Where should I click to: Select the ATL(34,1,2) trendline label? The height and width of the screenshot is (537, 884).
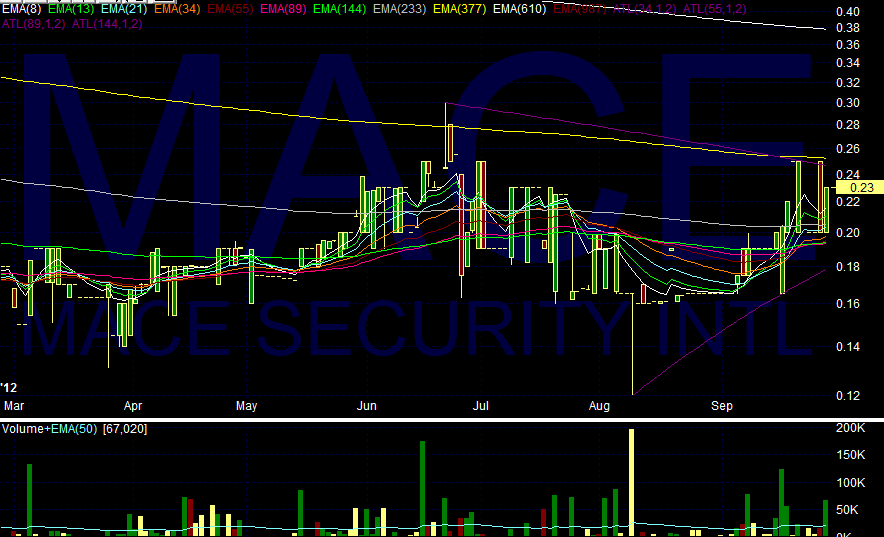(644, 9)
